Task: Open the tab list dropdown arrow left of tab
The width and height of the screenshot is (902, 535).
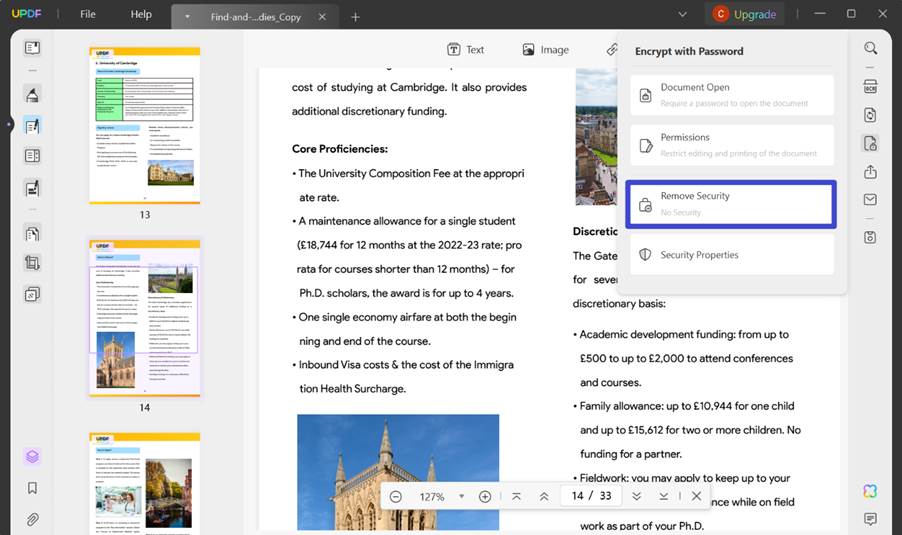Action: coord(186,16)
